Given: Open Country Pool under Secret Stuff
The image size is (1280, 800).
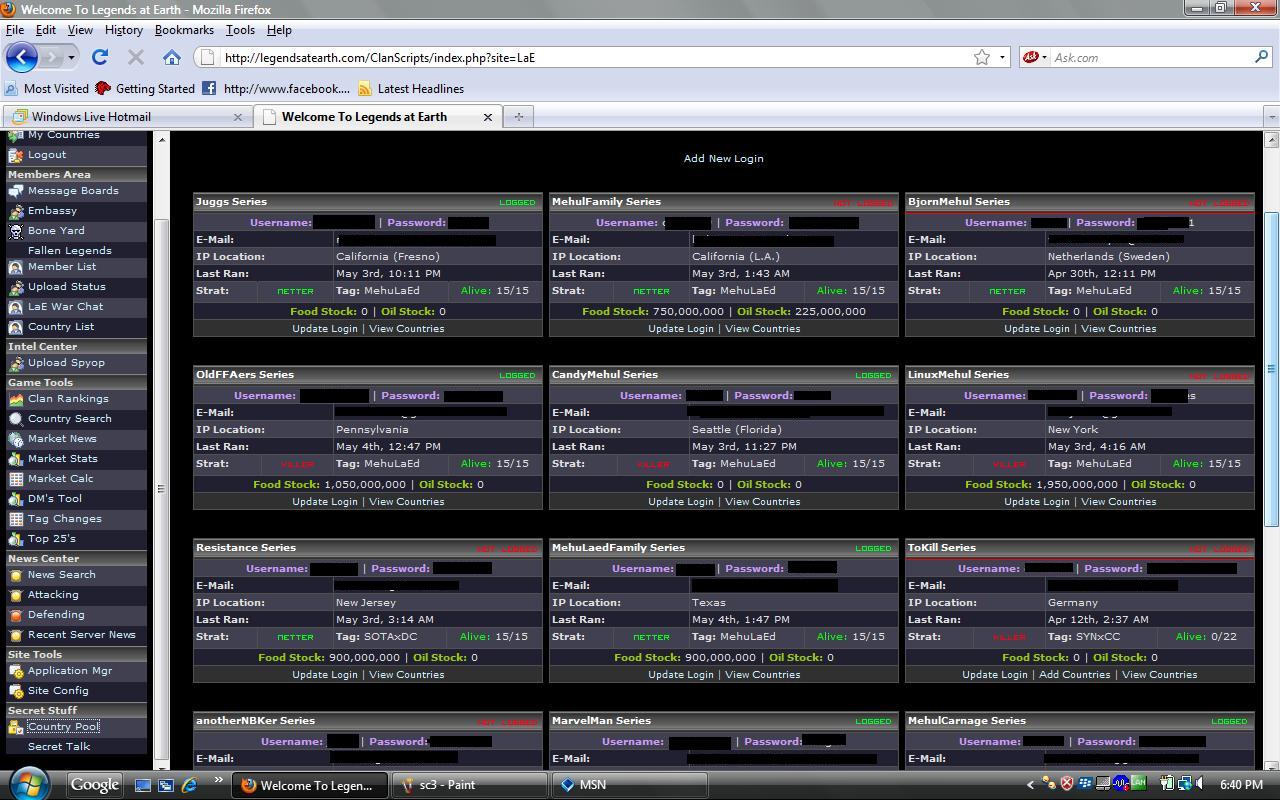Looking at the screenshot, I should [63, 727].
